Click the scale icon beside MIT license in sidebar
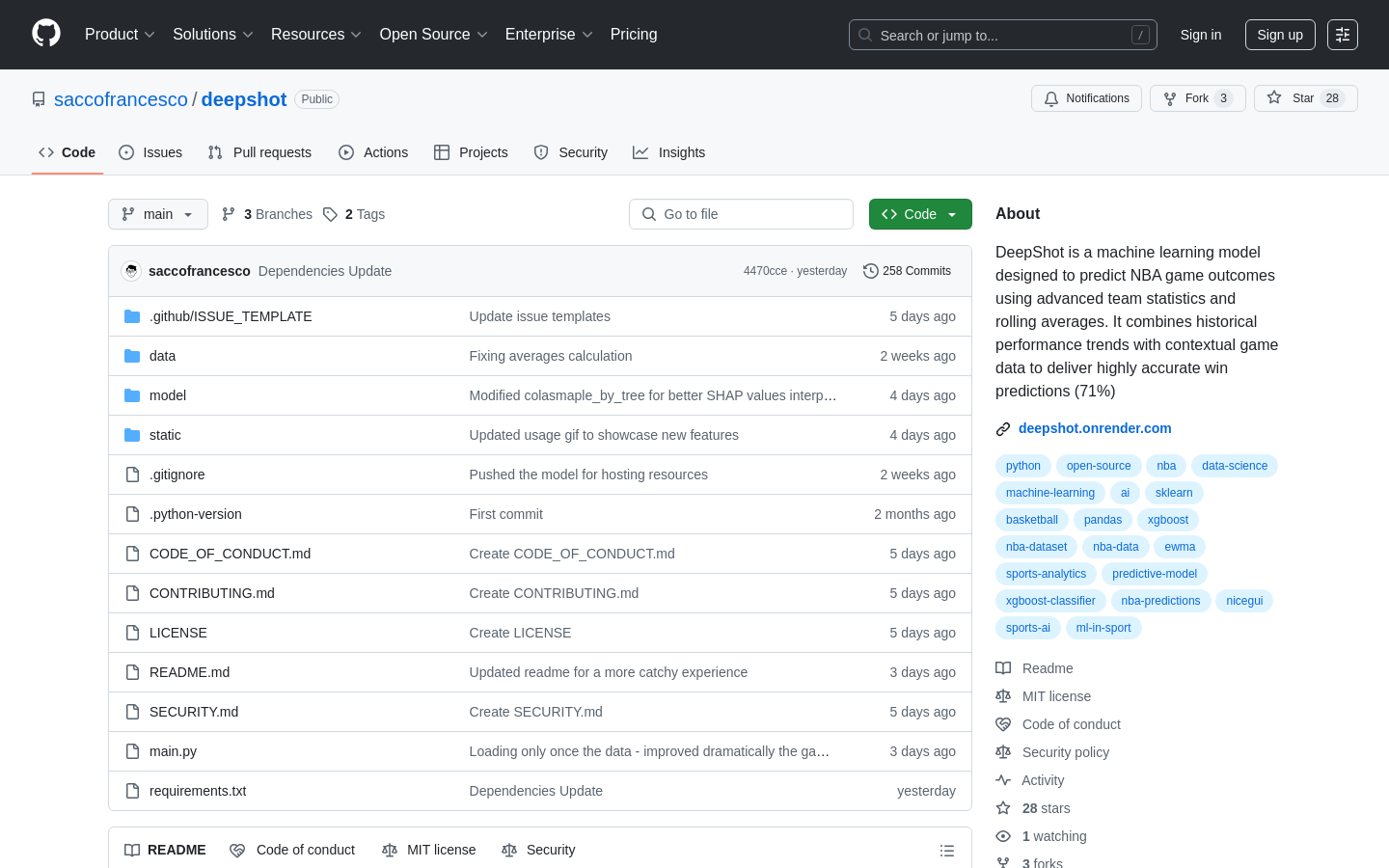This screenshot has height=868, width=1389. (x=1003, y=696)
